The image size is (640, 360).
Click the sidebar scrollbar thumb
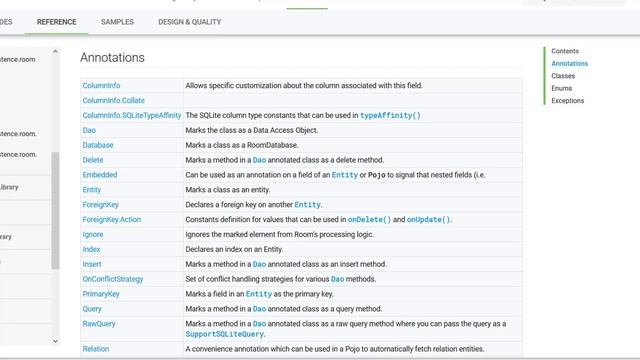coord(56,211)
